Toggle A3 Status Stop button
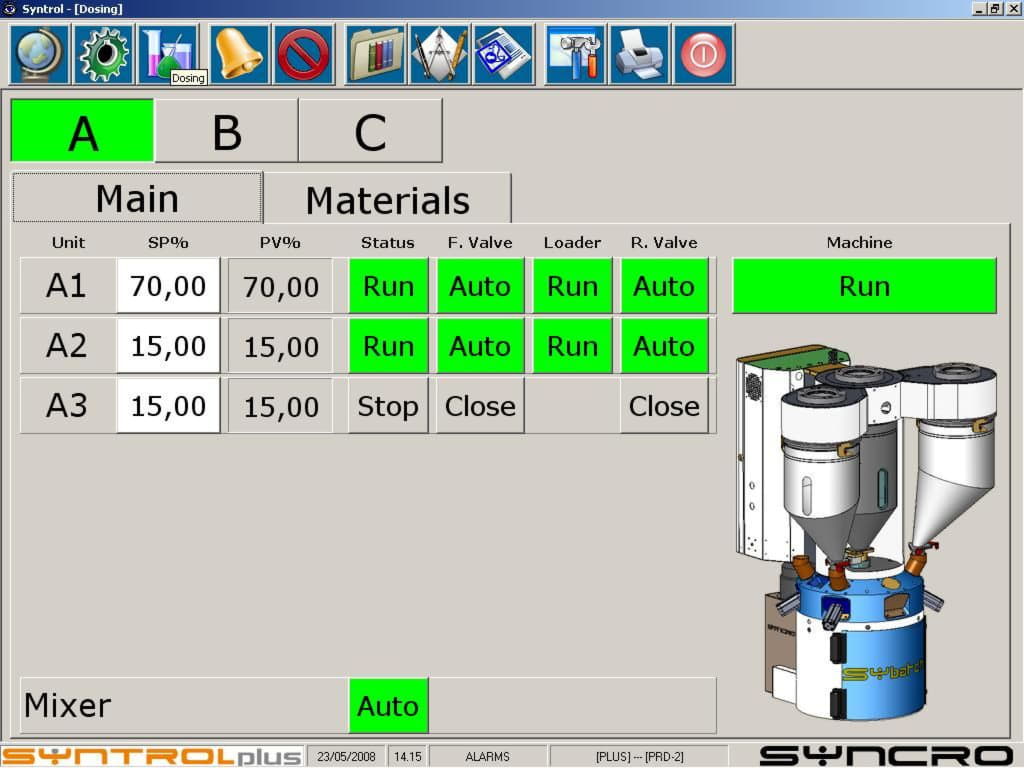Image resolution: width=1024 pixels, height=768 pixels. (x=388, y=406)
